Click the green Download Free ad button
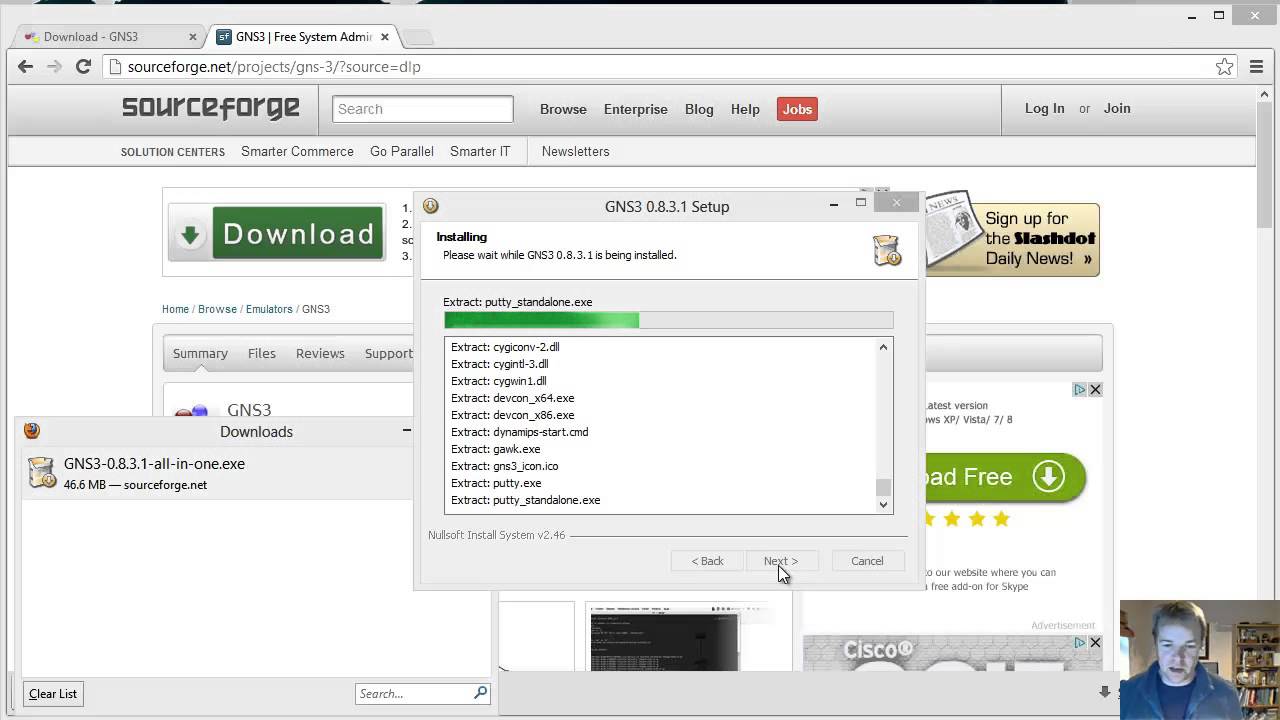 click(1004, 477)
